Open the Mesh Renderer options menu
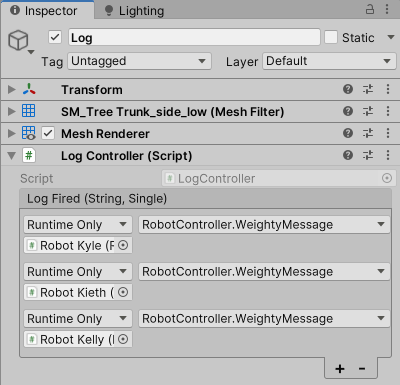 pyautogui.click(x=388, y=133)
